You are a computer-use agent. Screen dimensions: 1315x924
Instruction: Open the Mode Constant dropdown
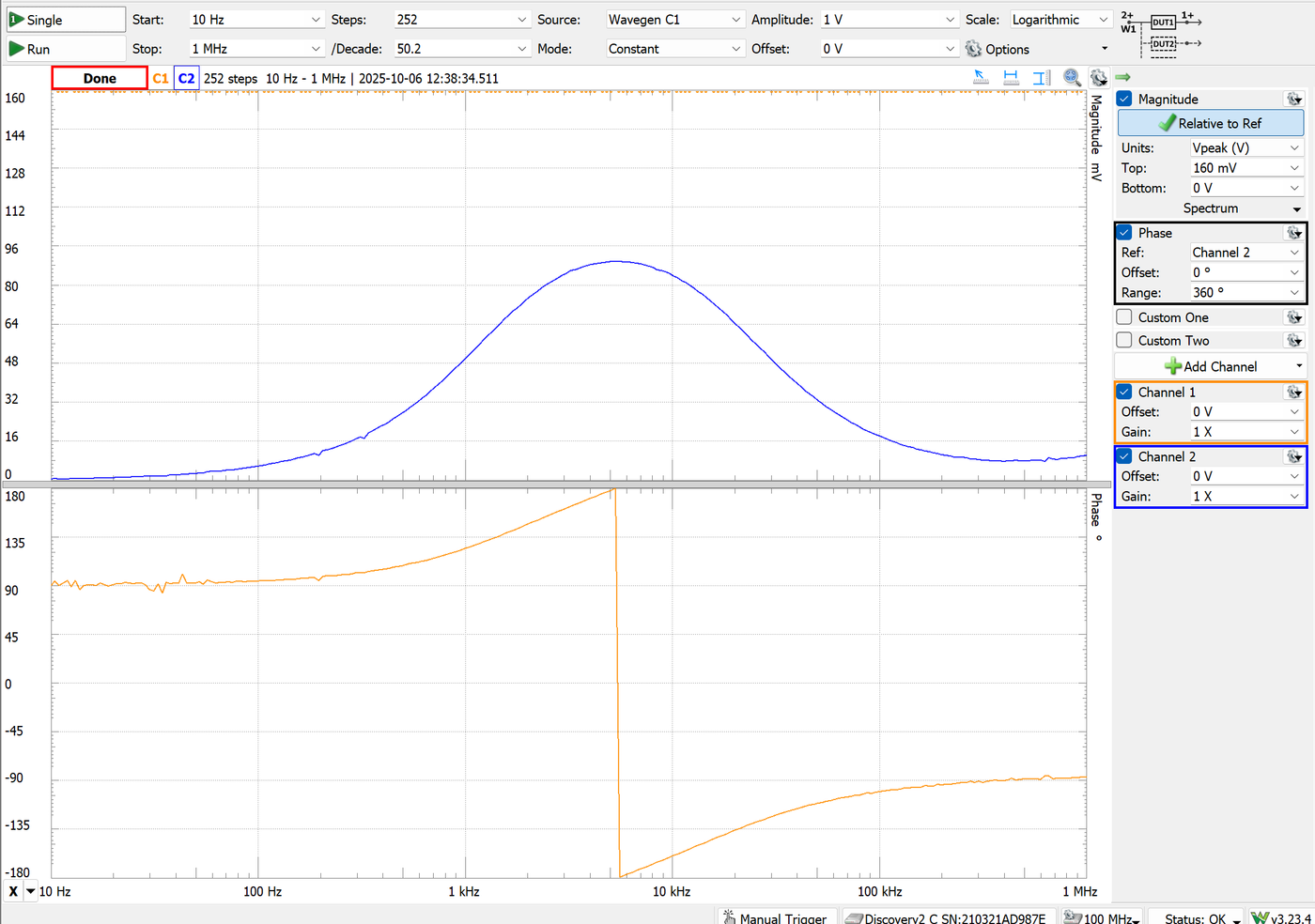[x=674, y=49]
